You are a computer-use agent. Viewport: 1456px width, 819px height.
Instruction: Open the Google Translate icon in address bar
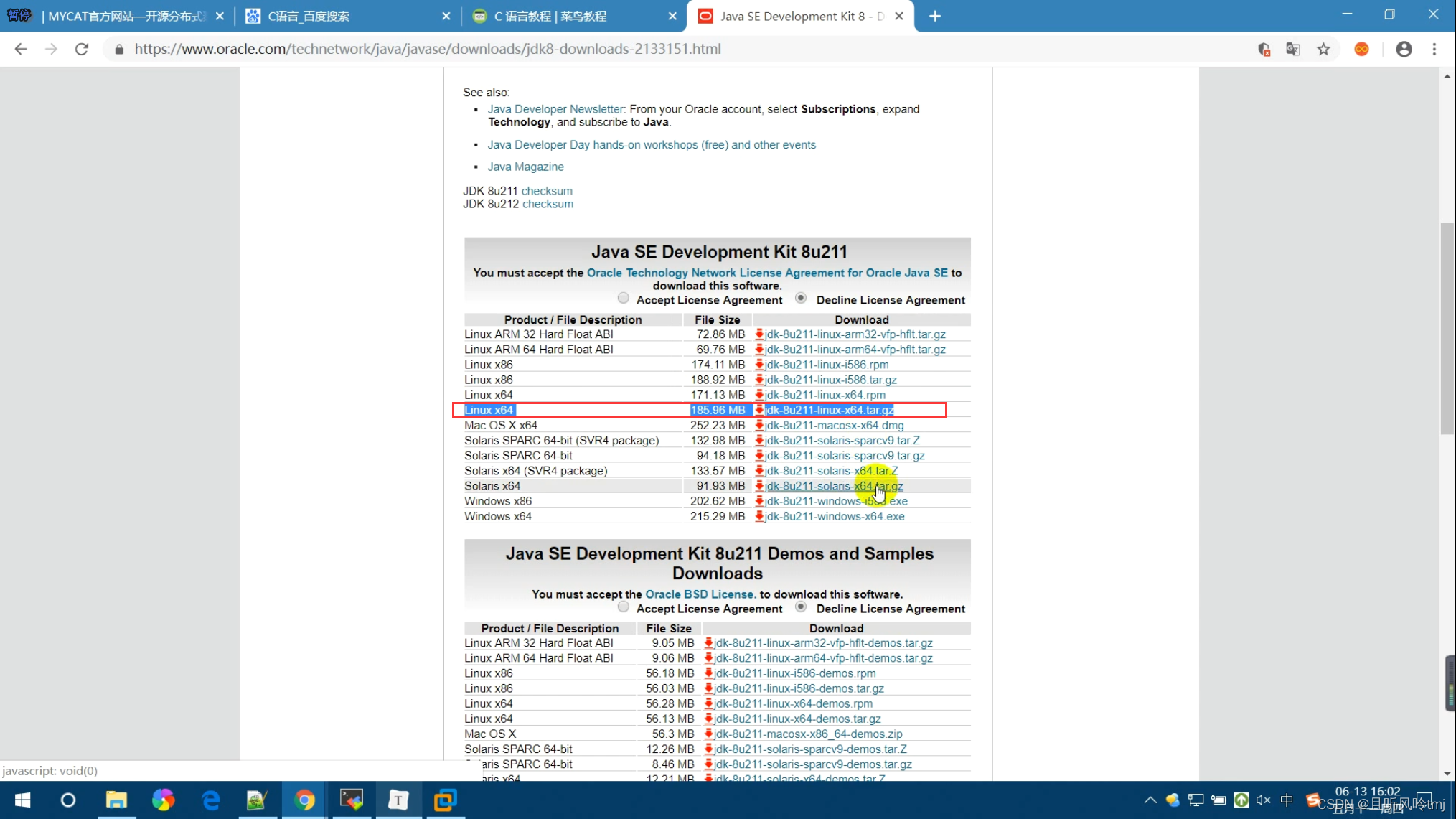coord(1292,49)
